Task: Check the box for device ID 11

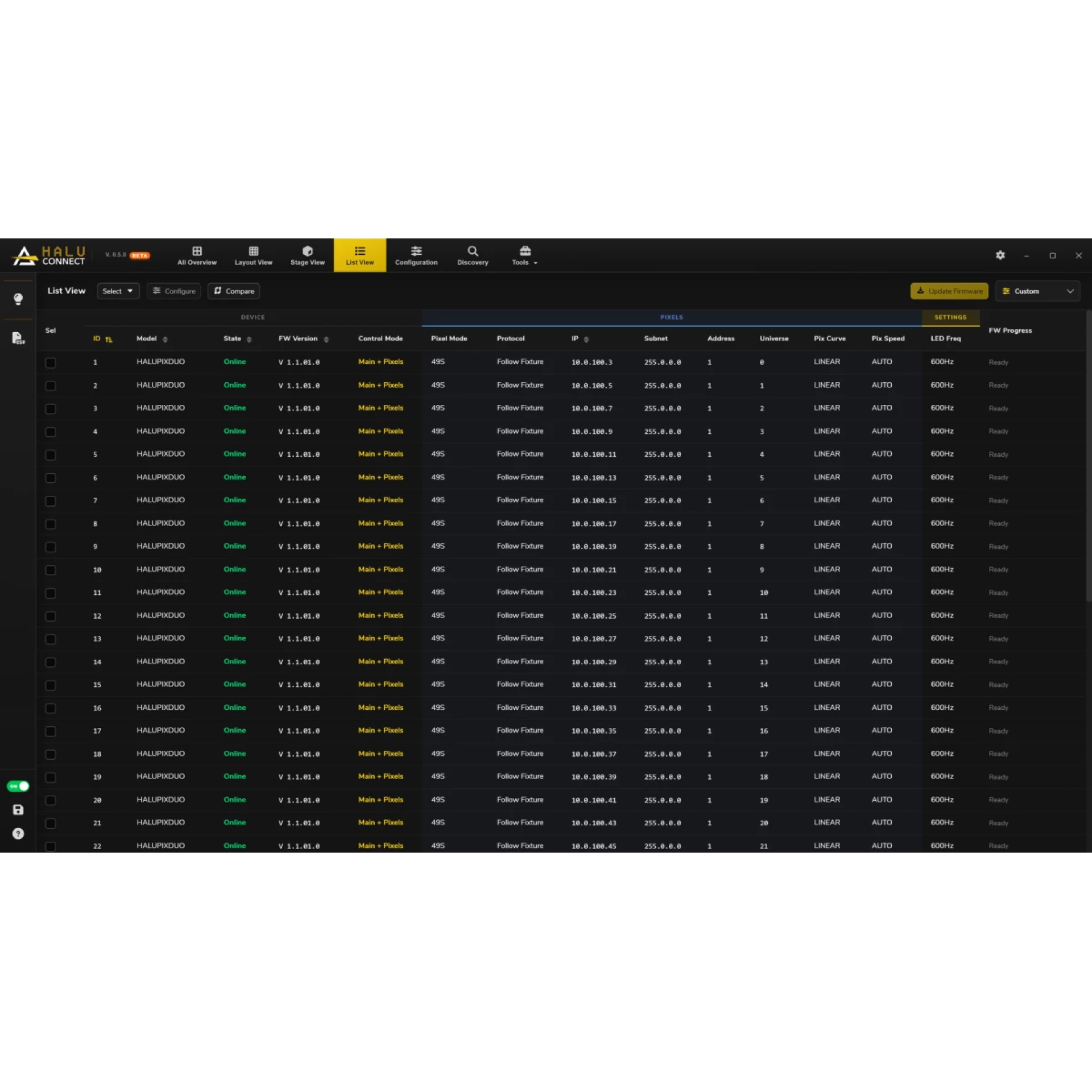Action: tap(51, 593)
